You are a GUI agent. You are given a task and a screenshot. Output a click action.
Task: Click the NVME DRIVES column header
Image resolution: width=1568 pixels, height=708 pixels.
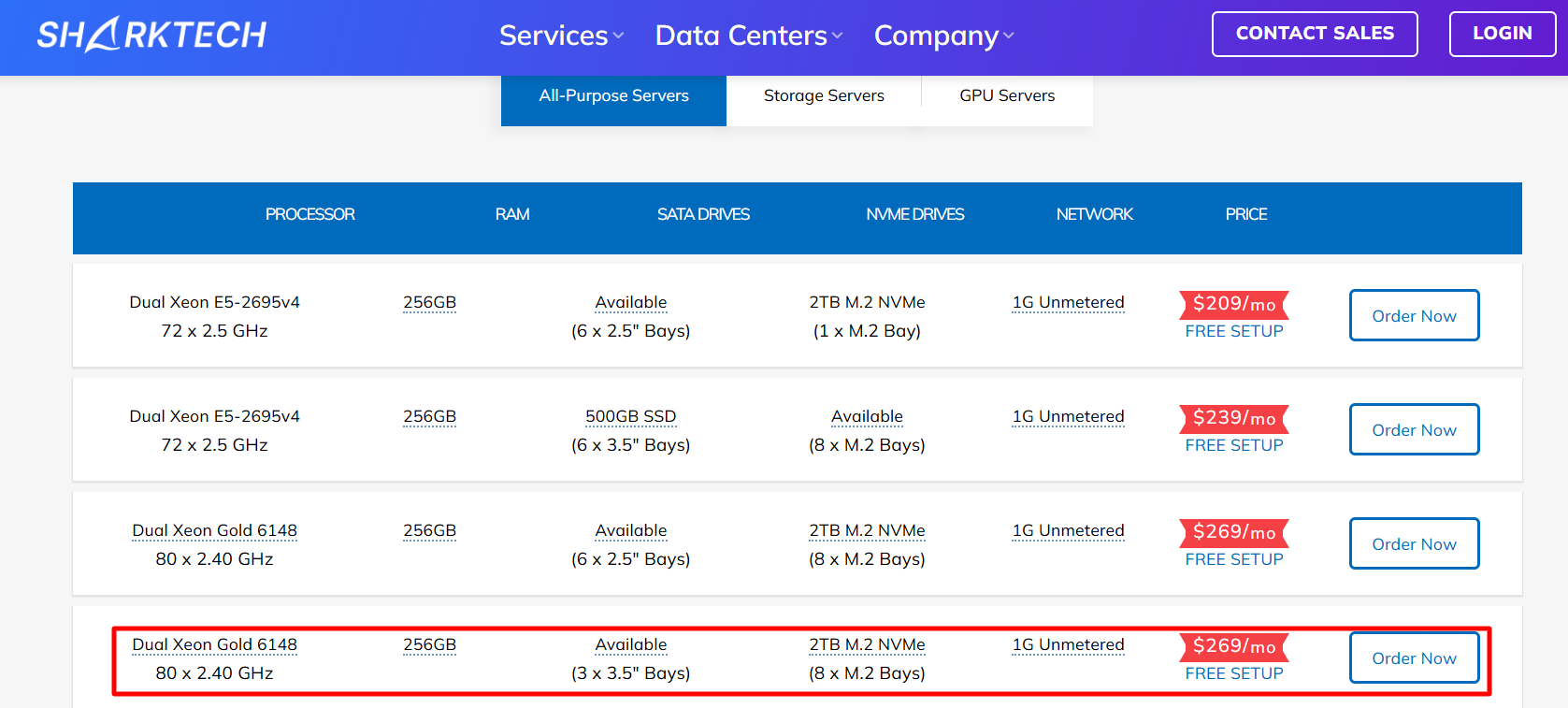tap(914, 214)
